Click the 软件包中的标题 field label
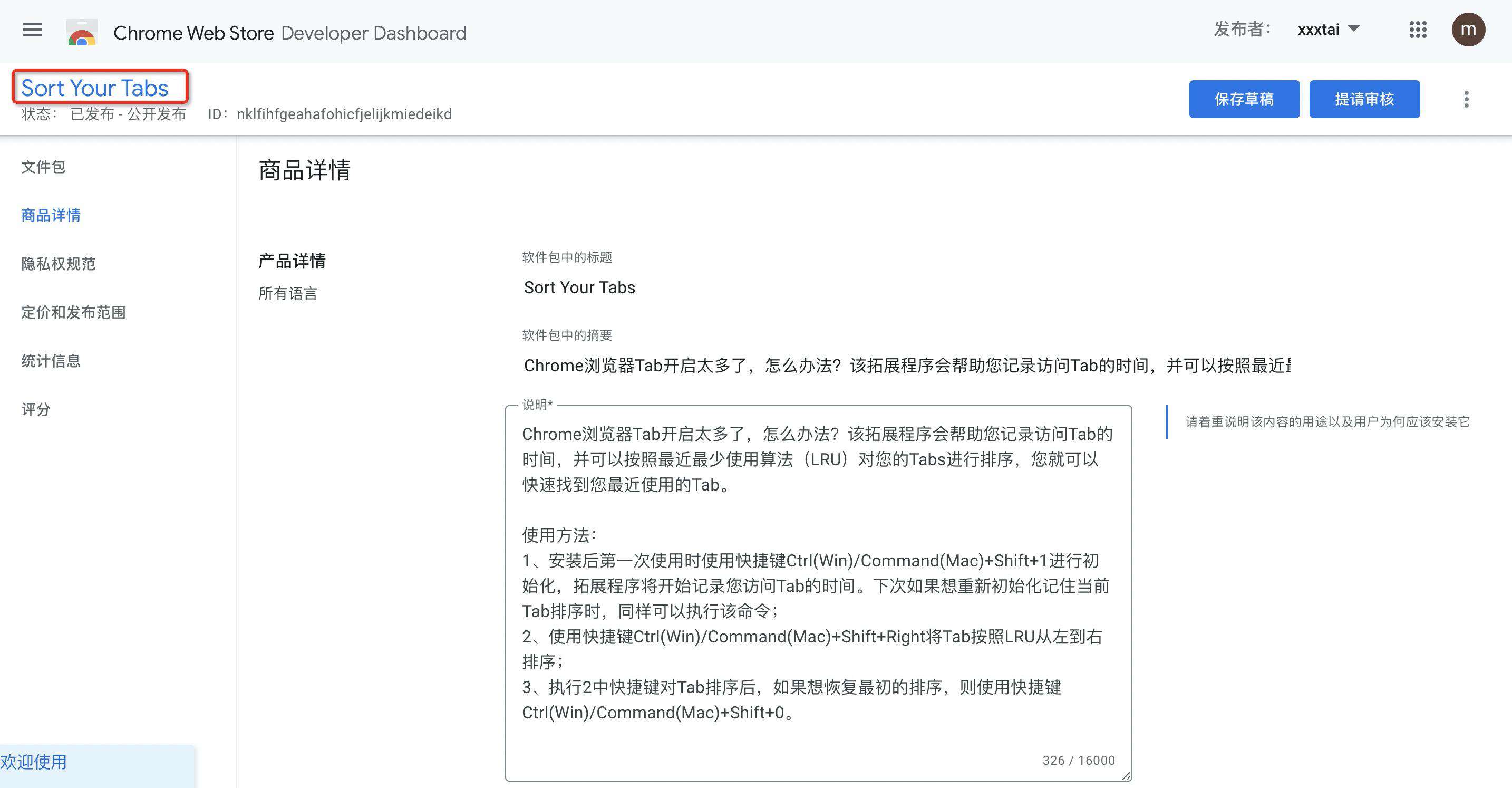 (567, 257)
